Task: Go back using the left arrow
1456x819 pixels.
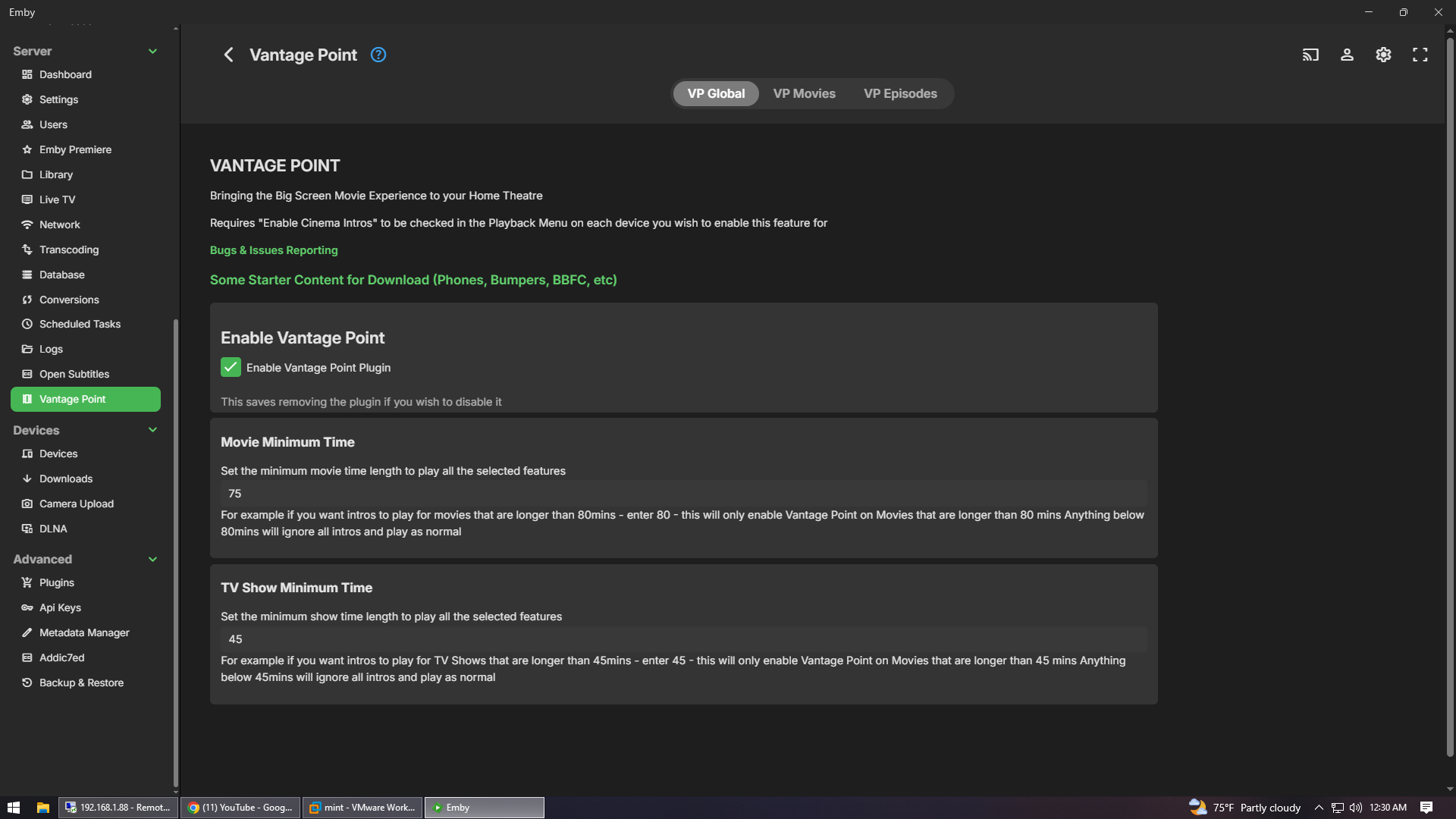Action: point(228,55)
